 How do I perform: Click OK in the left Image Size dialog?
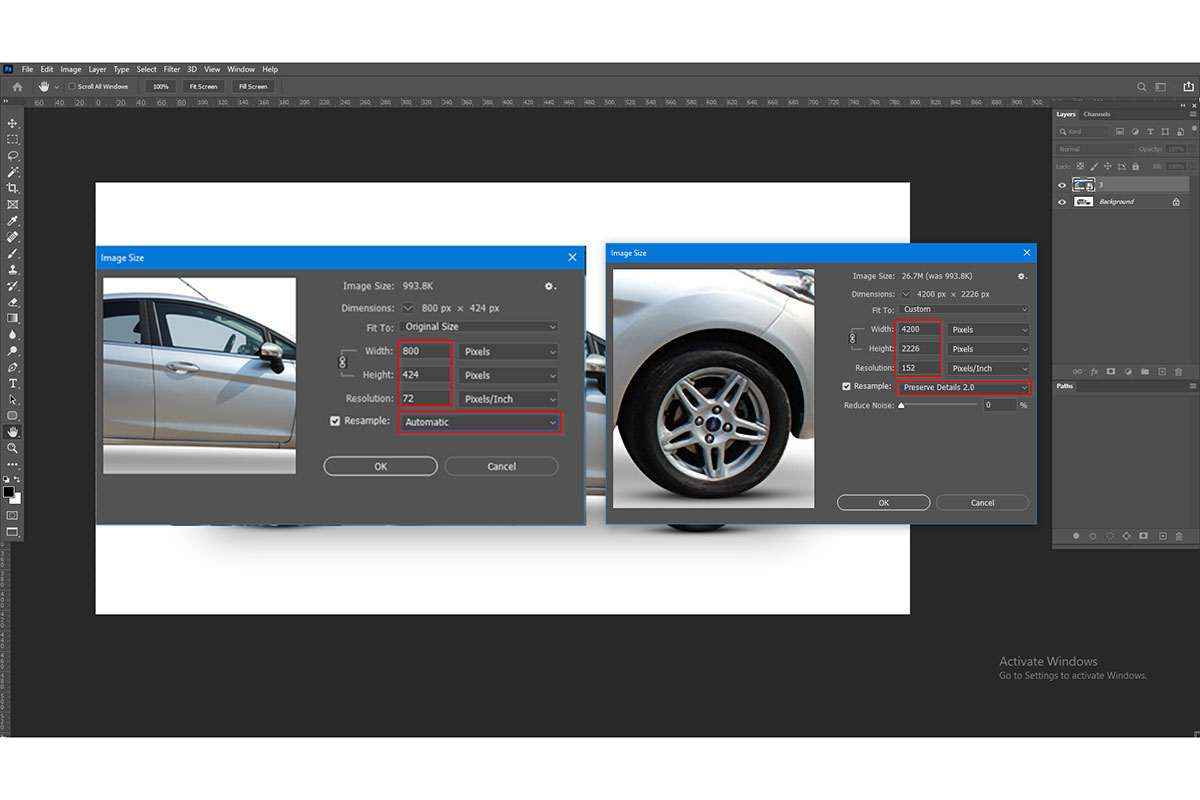click(380, 466)
